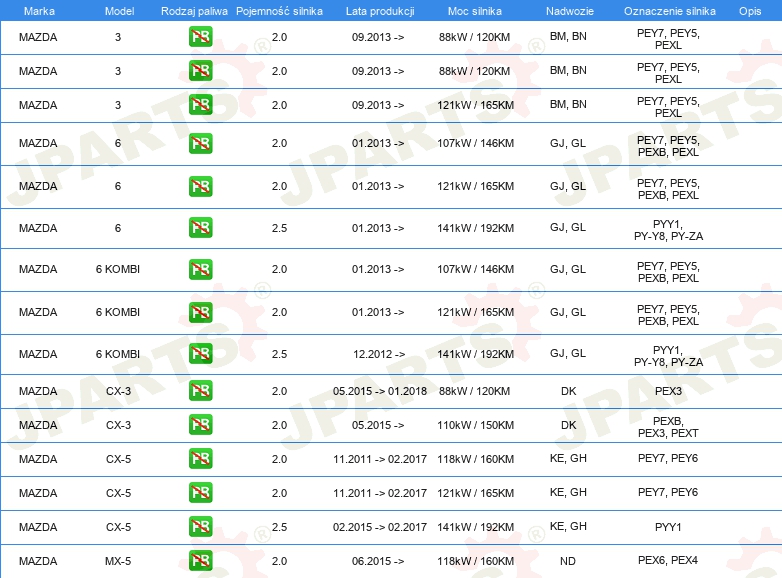Click the fuel icon for the CX-5 121kW row
The height and width of the screenshot is (578, 782).
(x=200, y=493)
